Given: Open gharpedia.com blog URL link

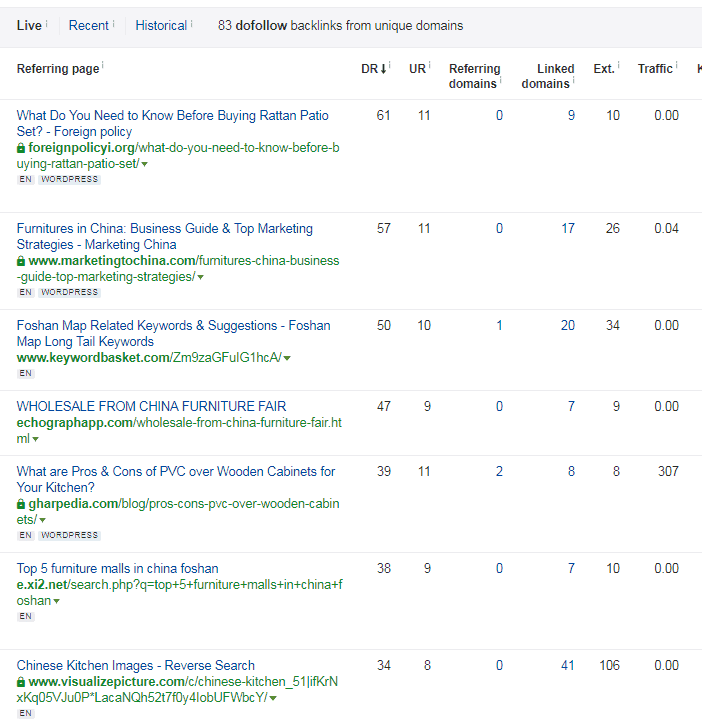Looking at the screenshot, I should click(x=178, y=512).
